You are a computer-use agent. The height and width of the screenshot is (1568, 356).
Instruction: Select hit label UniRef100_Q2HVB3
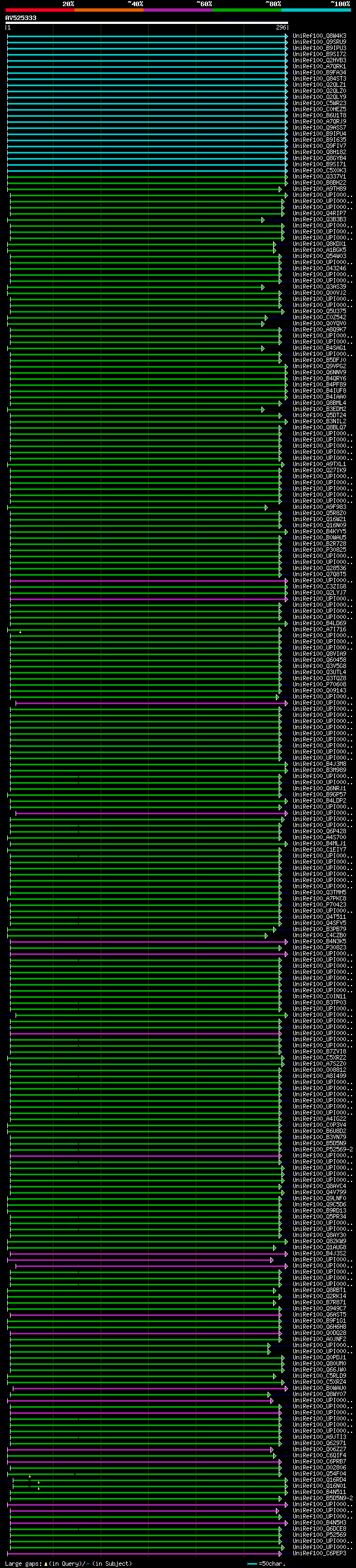point(319,60)
